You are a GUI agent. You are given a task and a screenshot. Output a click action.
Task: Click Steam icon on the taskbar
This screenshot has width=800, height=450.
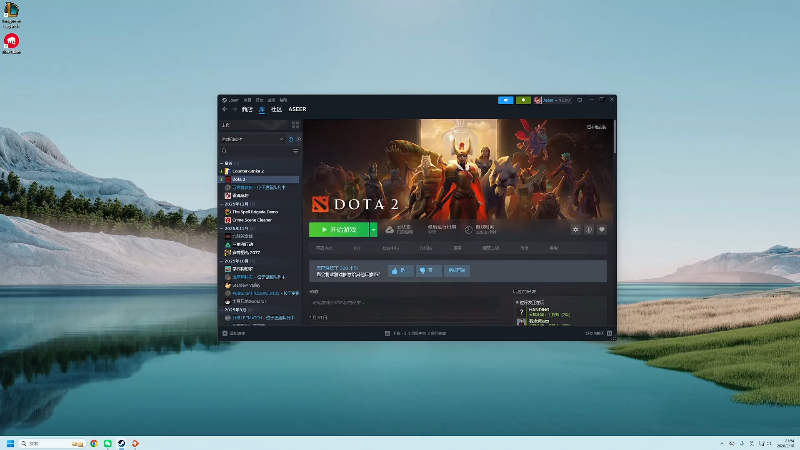[121, 443]
